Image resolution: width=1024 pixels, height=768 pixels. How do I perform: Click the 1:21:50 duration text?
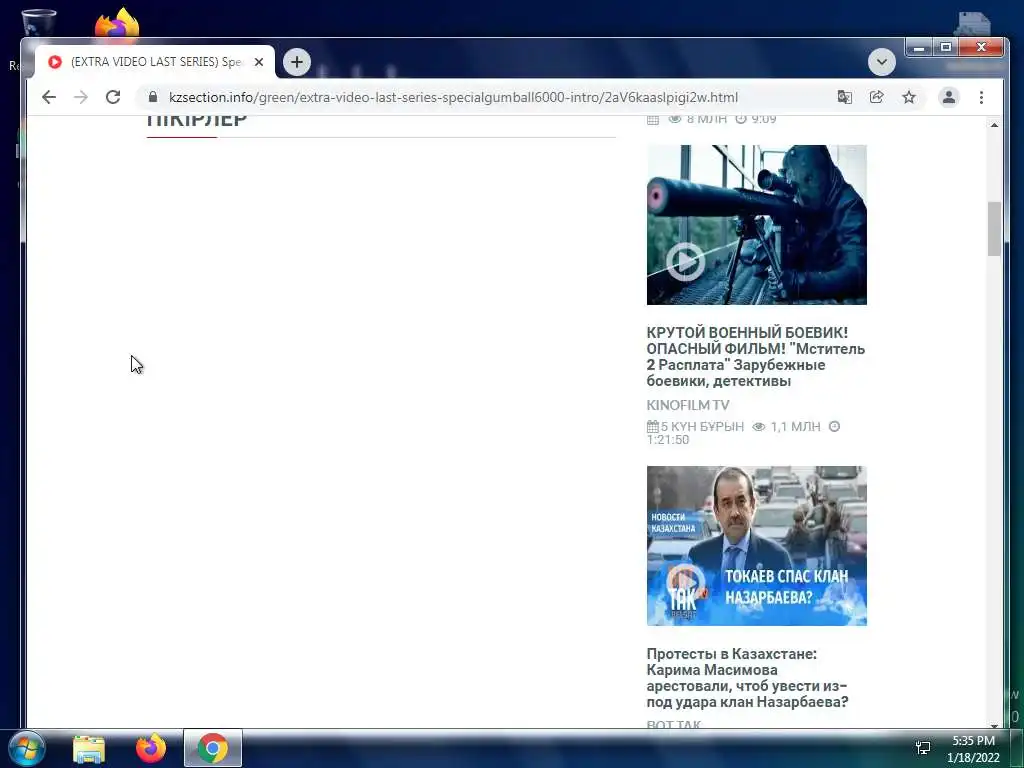(667, 440)
